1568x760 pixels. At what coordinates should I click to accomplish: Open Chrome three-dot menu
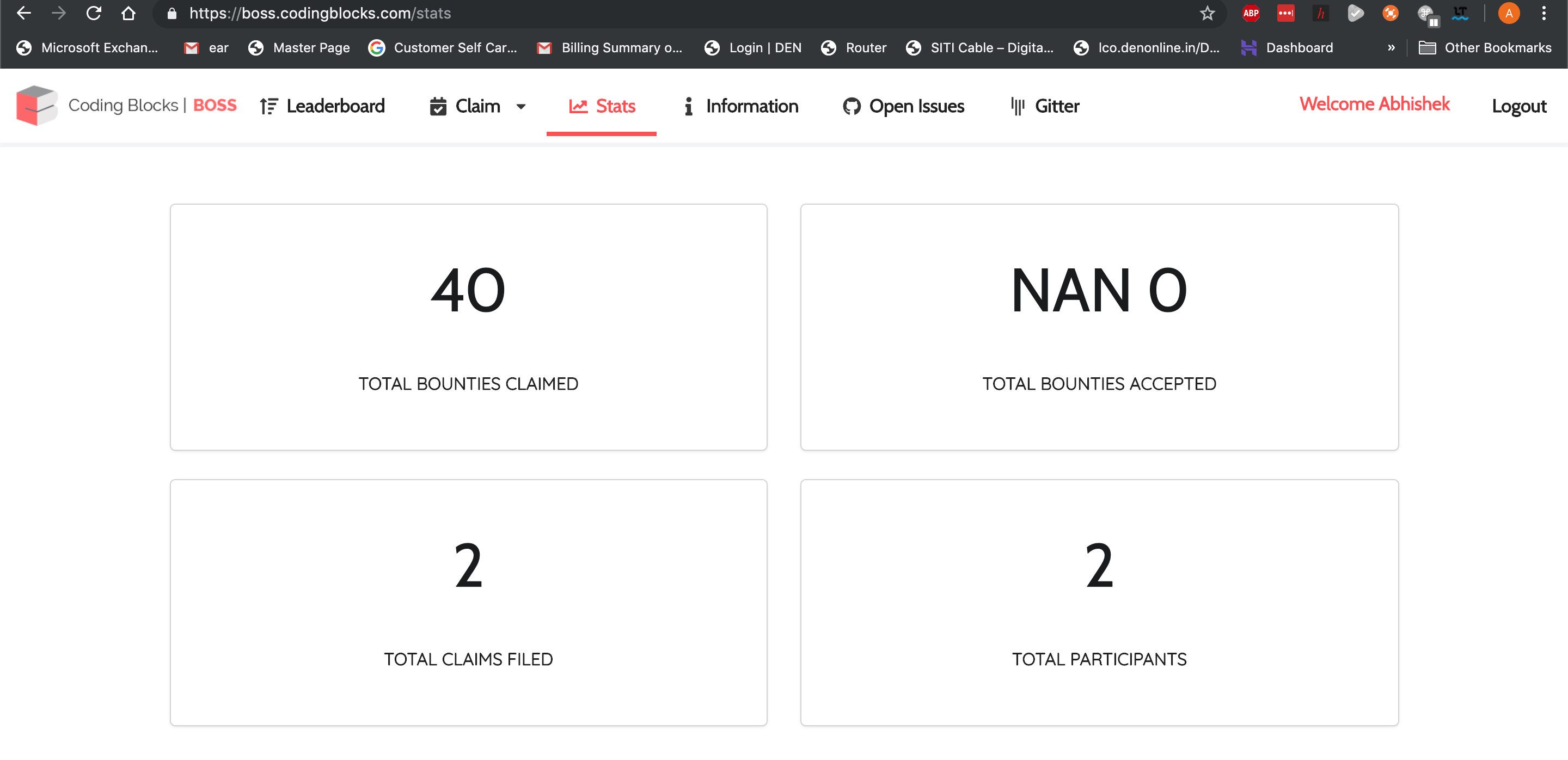[1543, 14]
